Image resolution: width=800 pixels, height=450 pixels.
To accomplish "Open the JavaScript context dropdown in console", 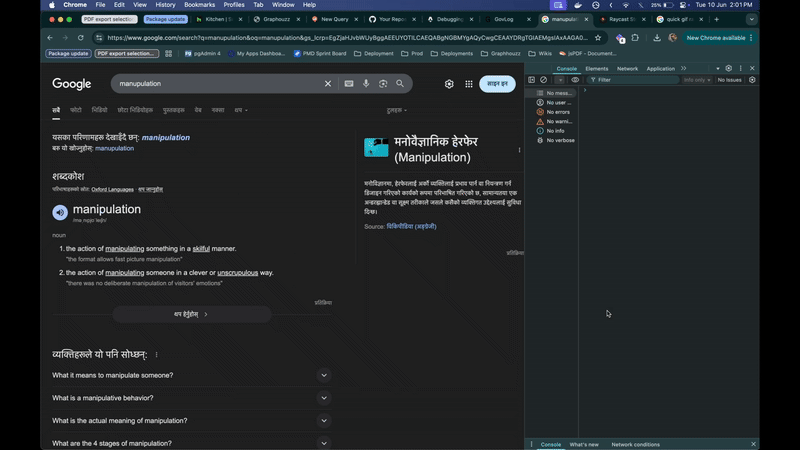I will (x=560, y=80).
